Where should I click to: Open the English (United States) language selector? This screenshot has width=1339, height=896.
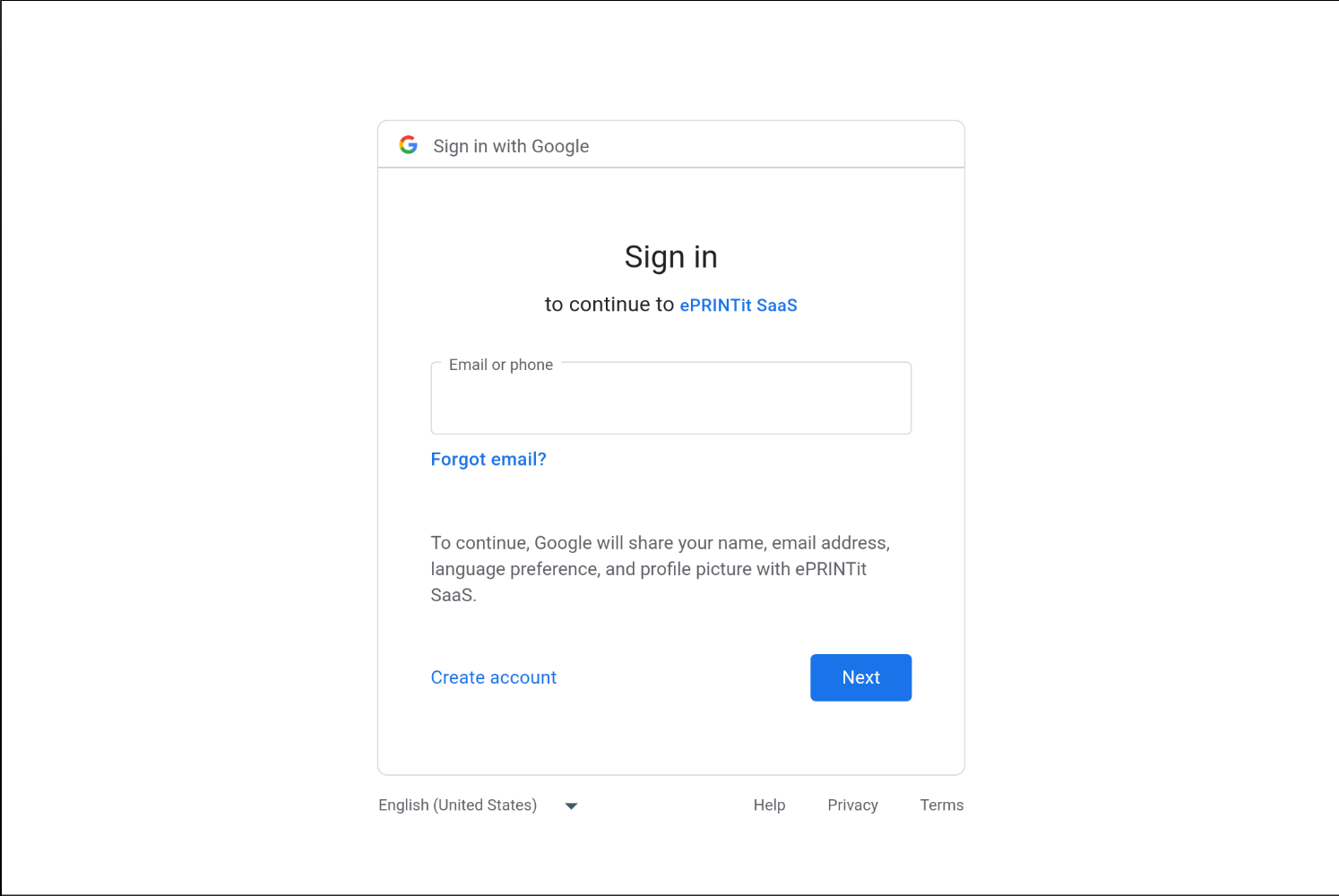coord(458,806)
